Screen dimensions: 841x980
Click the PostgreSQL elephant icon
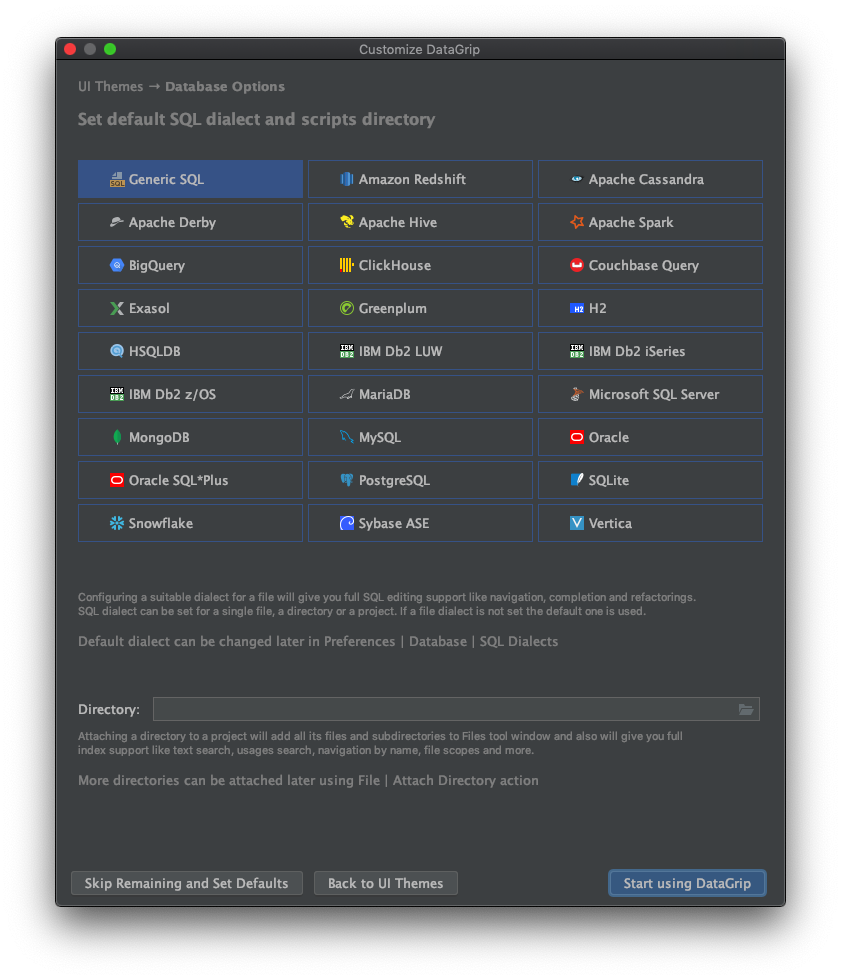pos(347,480)
